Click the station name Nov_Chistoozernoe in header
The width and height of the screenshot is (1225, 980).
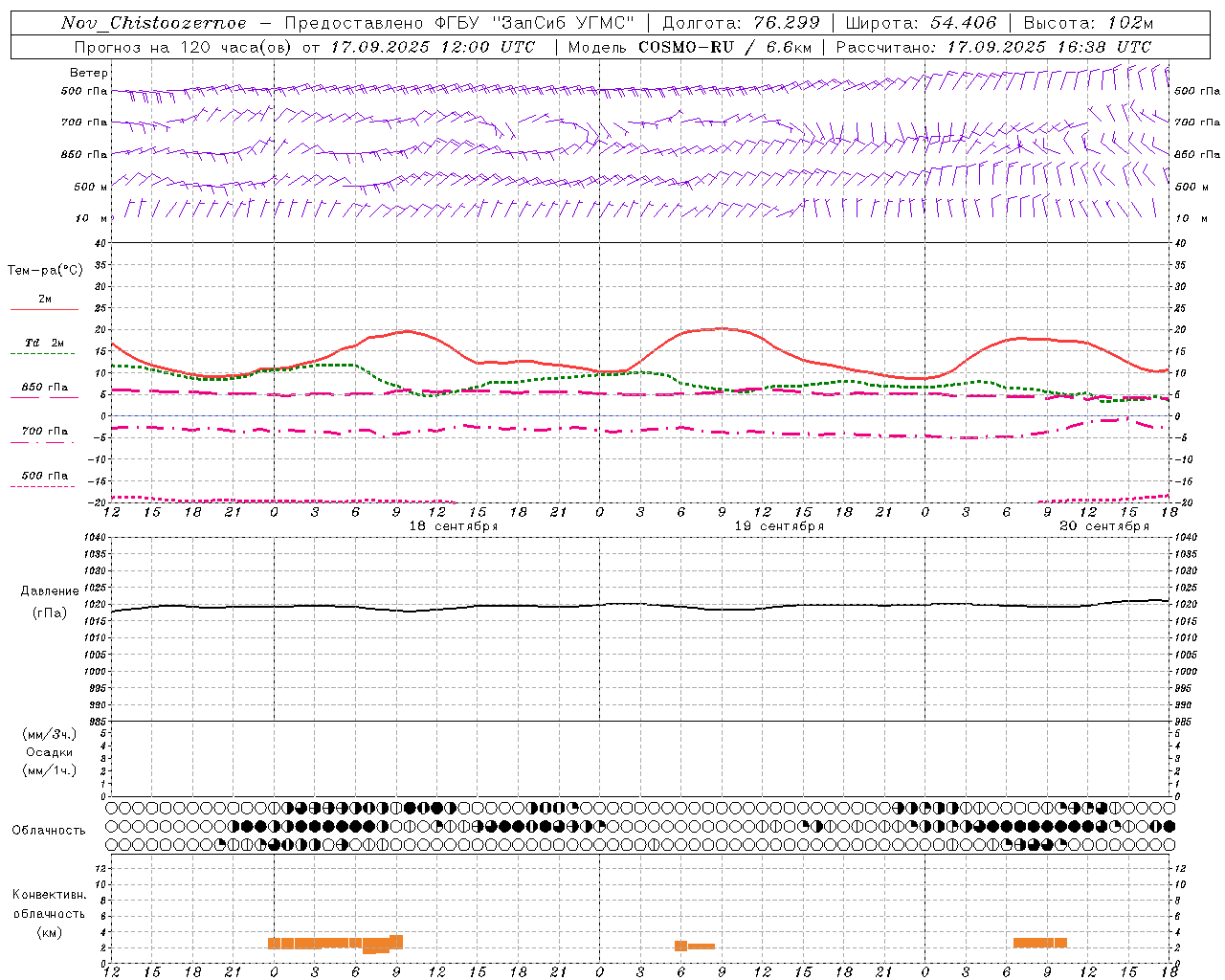point(153,23)
